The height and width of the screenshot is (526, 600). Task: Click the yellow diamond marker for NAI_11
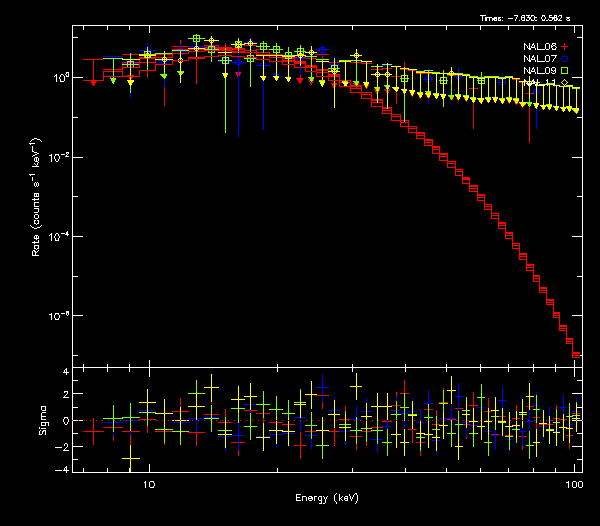(x=565, y=82)
